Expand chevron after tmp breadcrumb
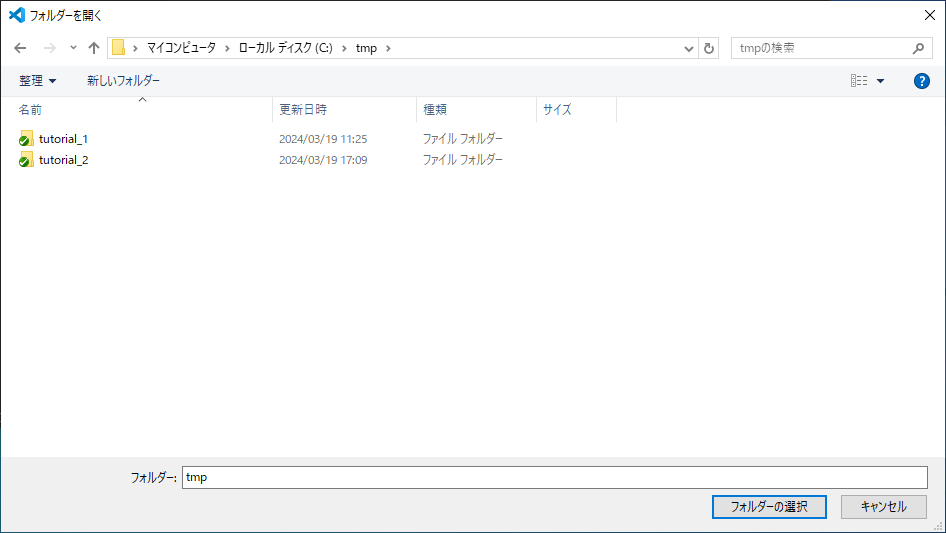This screenshot has width=946, height=533. point(389,48)
